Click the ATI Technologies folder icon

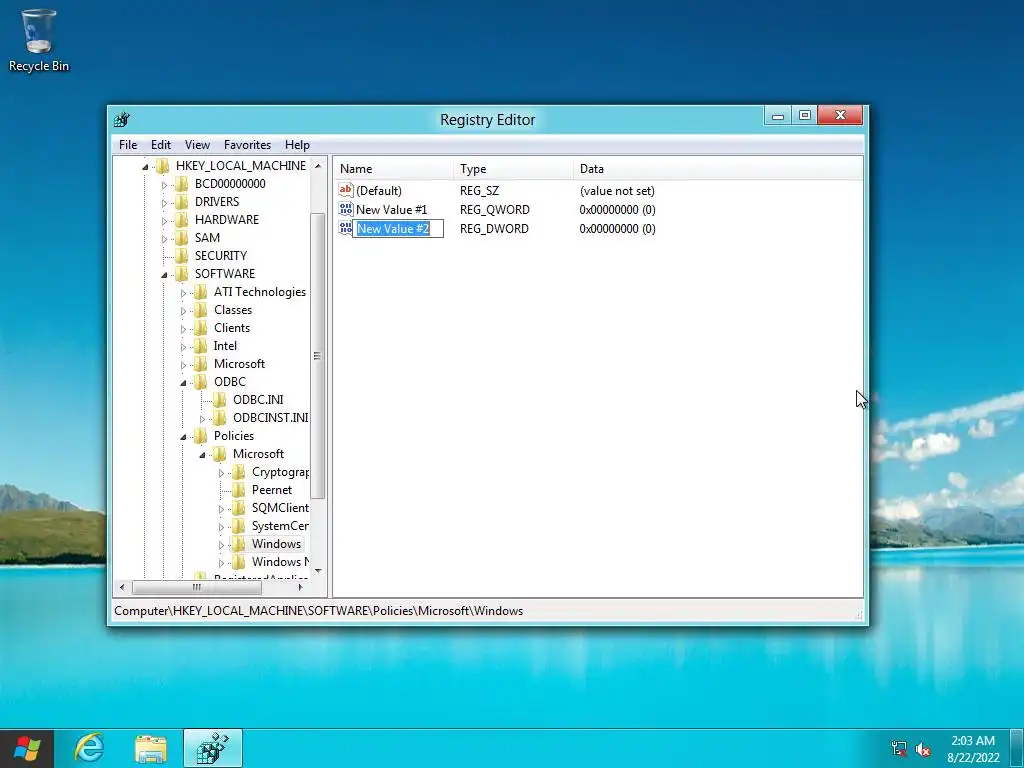[x=200, y=292]
